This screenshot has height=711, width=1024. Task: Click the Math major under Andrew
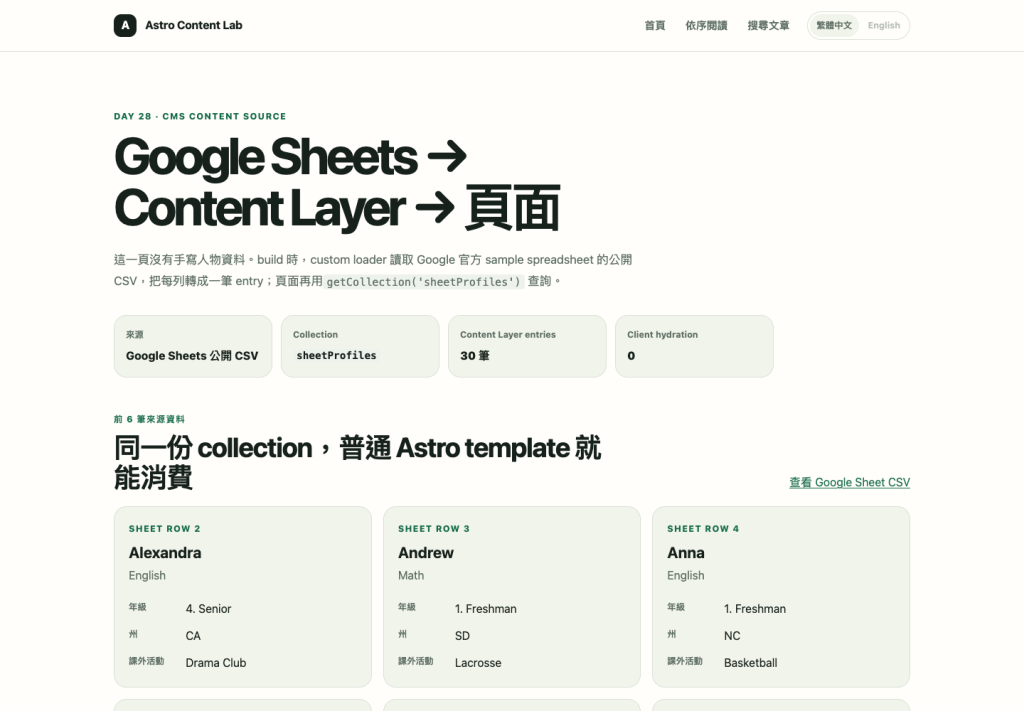point(411,575)
